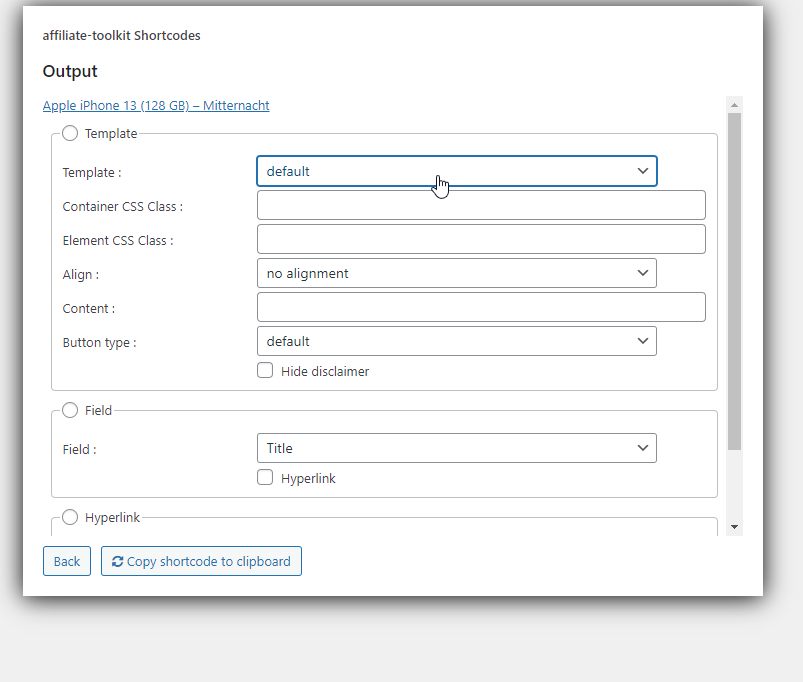Click into the Element CSS Class field
Image resolution: width=803 pixels, height=682 pixels.
pyautogui.click(x=481, y=239)
